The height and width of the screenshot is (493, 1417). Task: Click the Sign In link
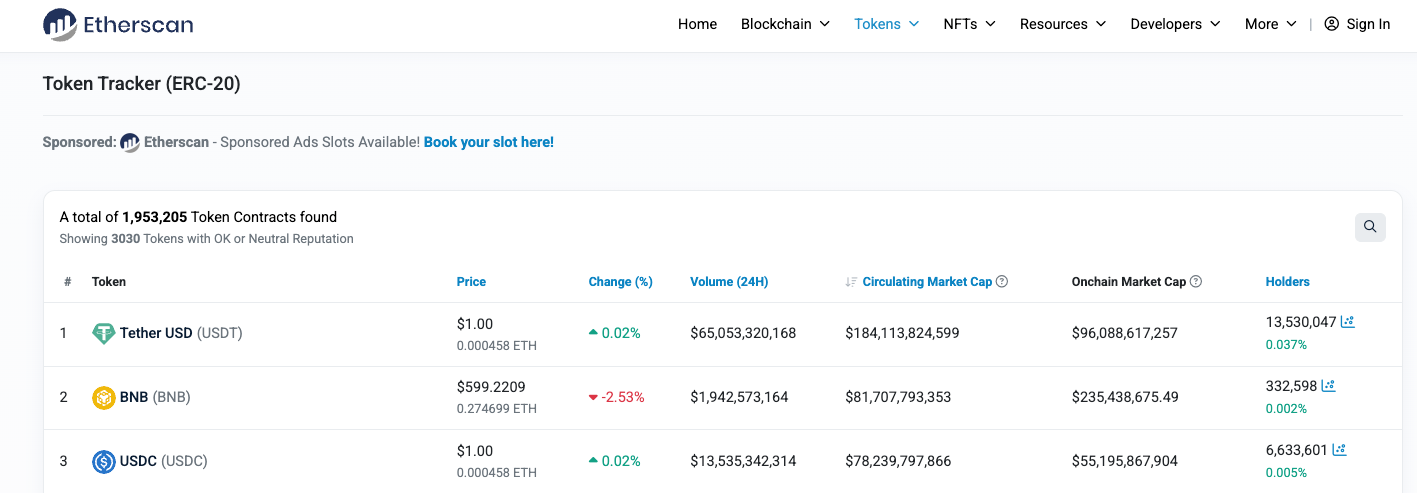(1368, 24)
